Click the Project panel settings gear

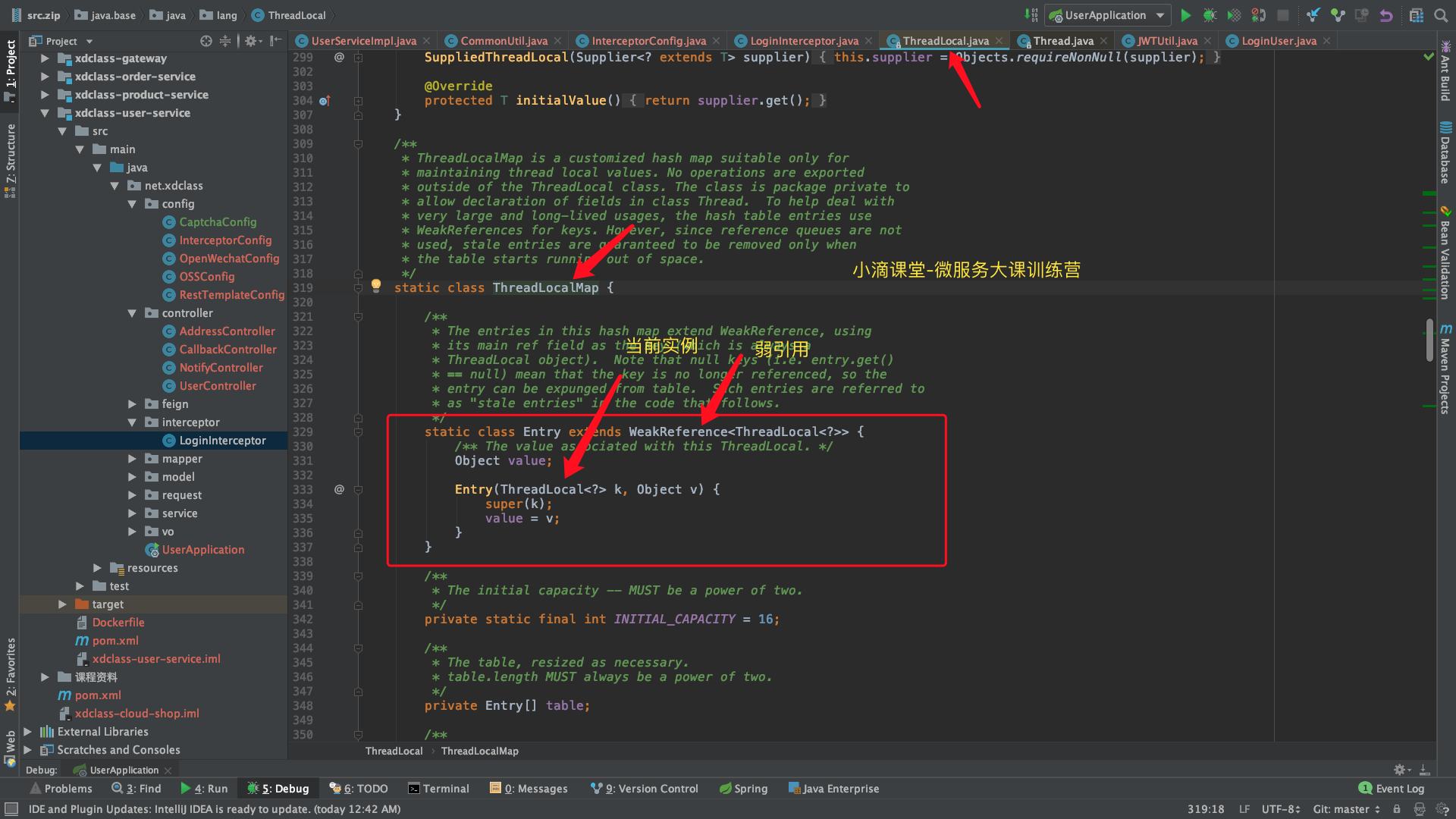coord(251,41)
